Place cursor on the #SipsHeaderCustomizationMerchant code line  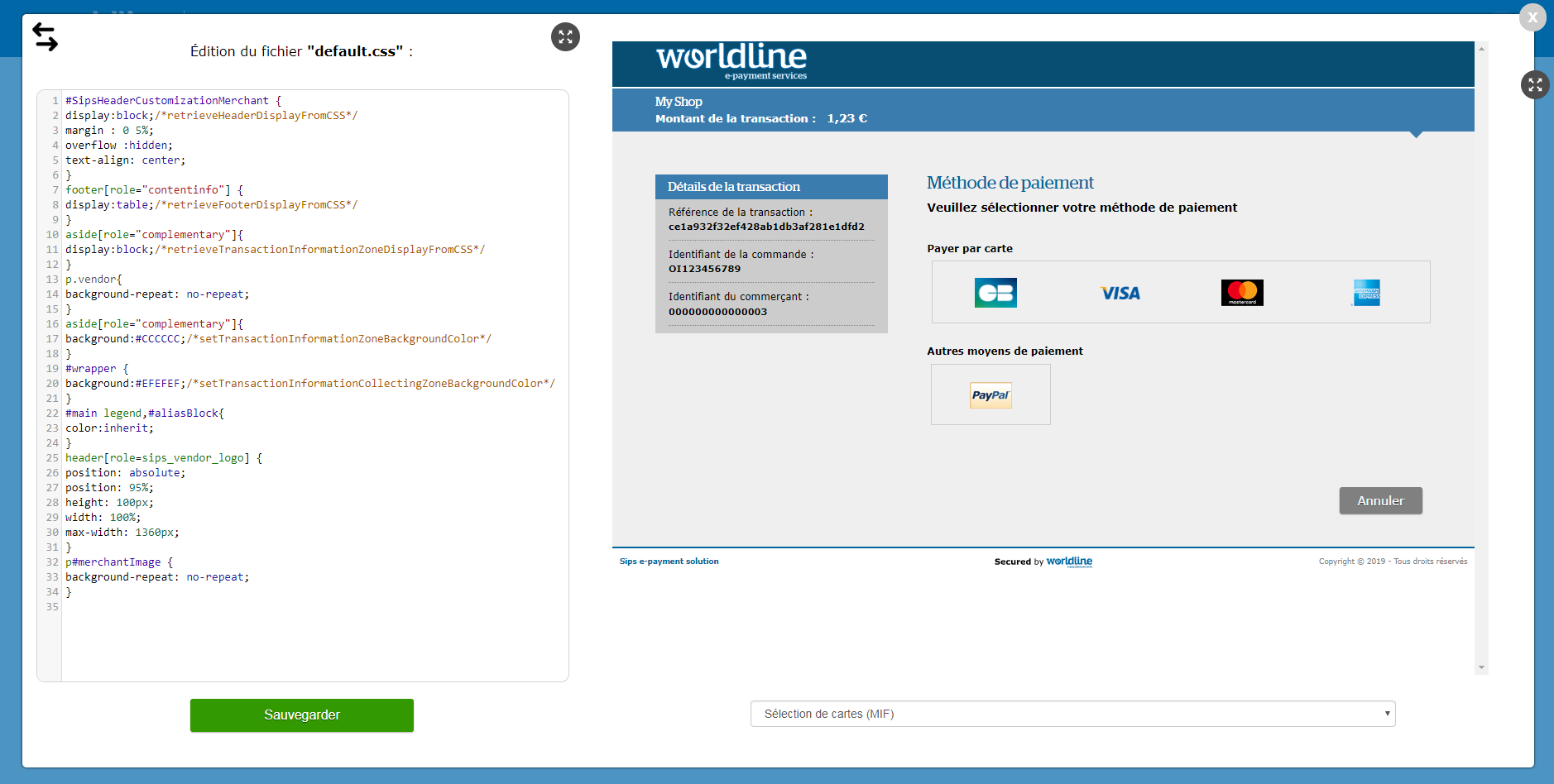coord(174,101)
